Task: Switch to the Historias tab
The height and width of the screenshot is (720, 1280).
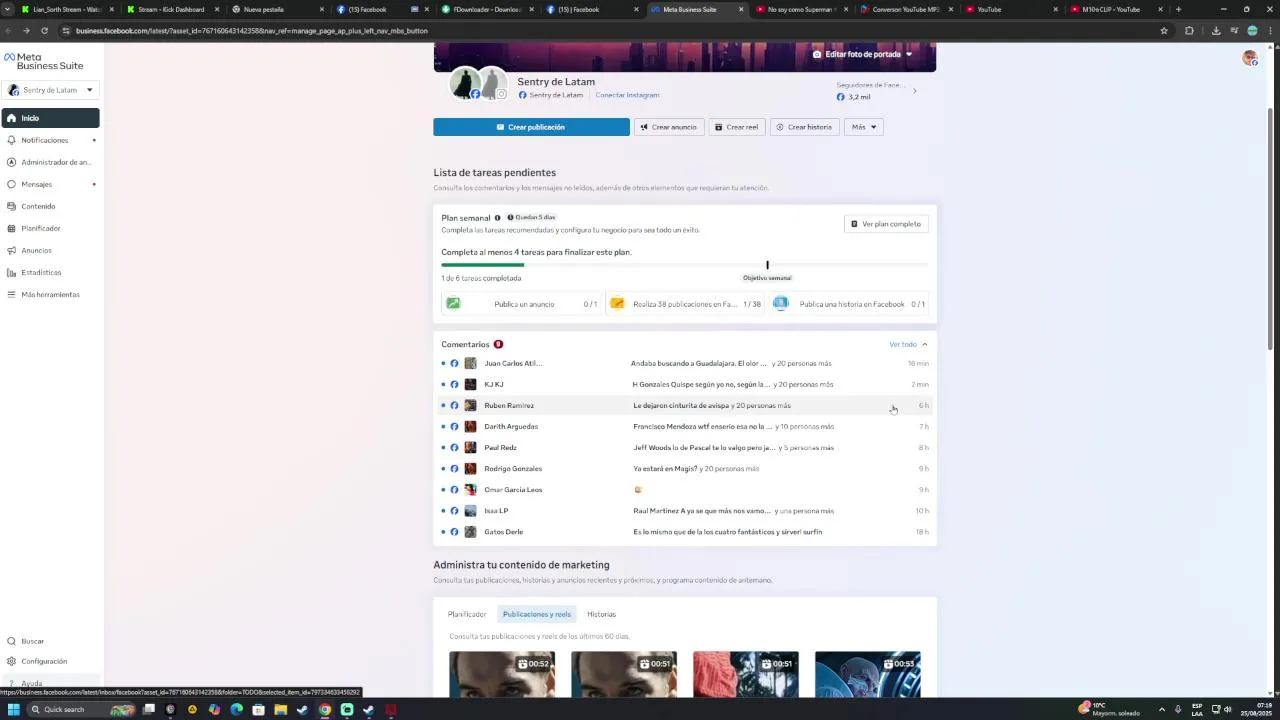Action: [x=601, y=614]
